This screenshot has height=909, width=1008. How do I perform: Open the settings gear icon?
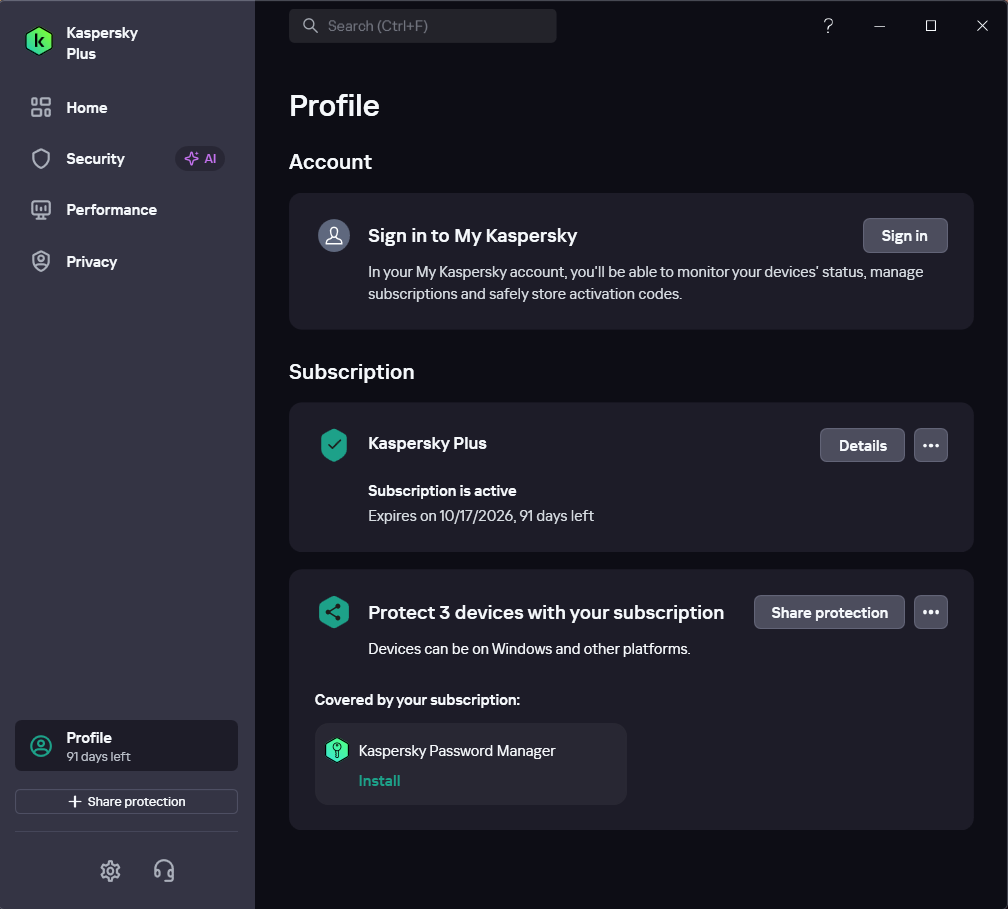tap(110, 870)
